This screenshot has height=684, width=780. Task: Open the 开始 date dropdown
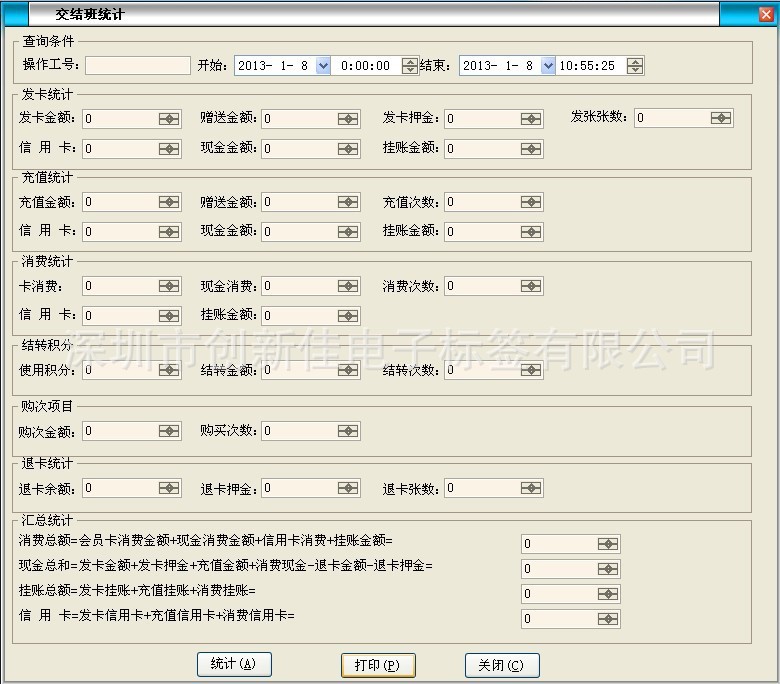point(322,66)
